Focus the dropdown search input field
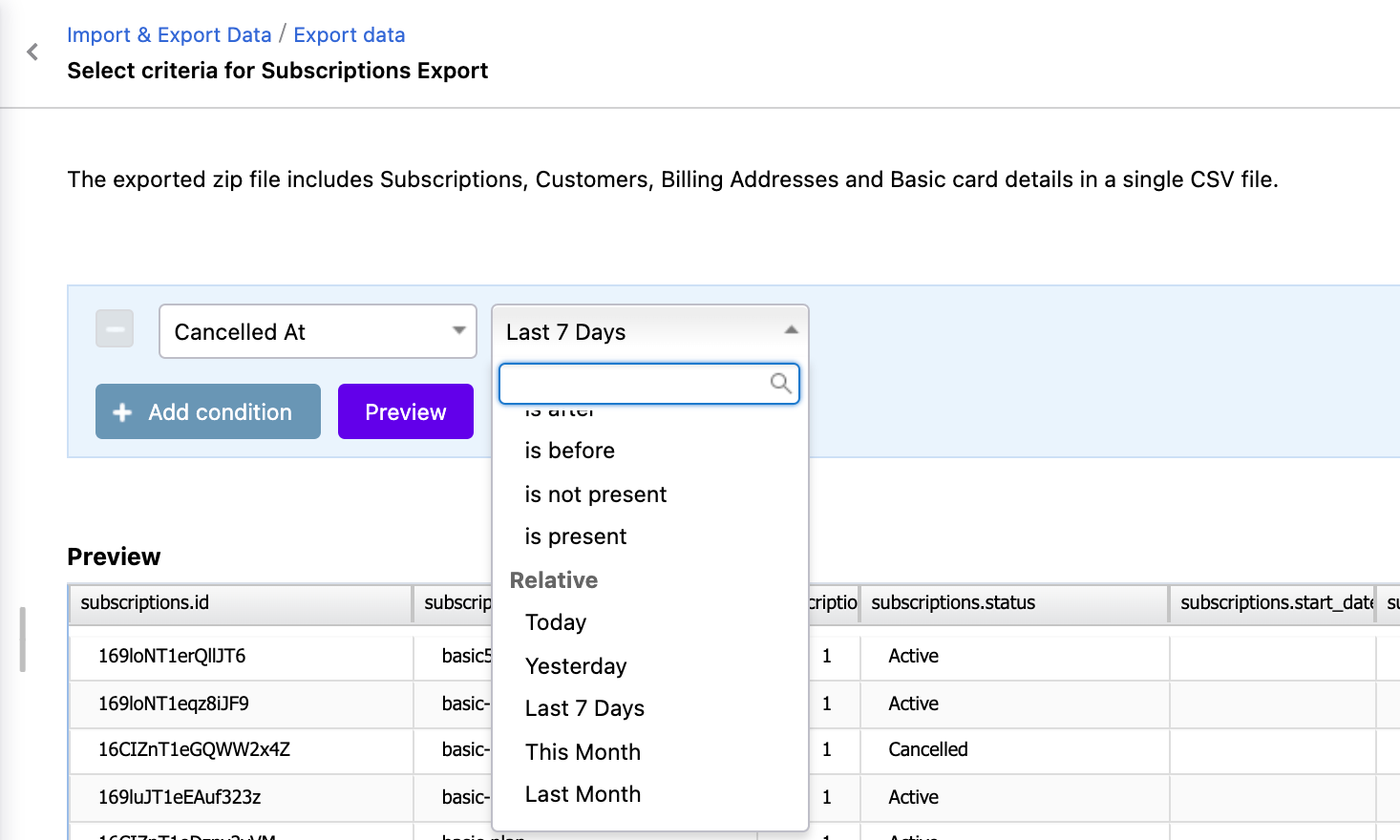 [x=634, y=384]
